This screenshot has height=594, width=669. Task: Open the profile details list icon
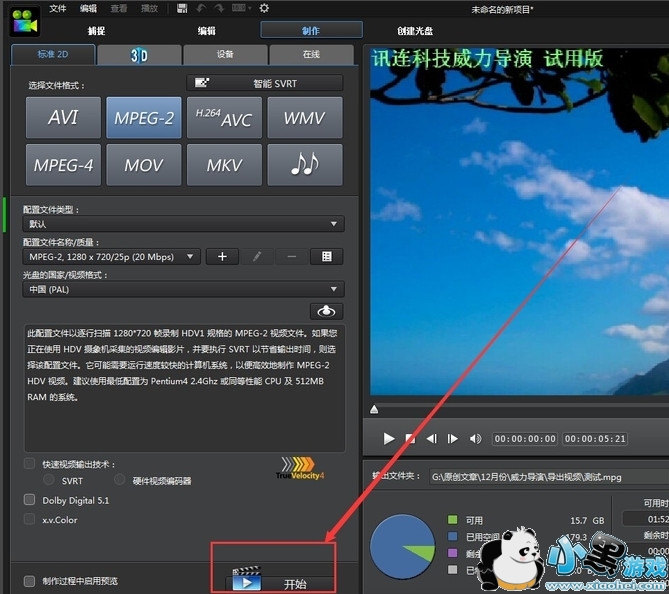pos(326,257)
